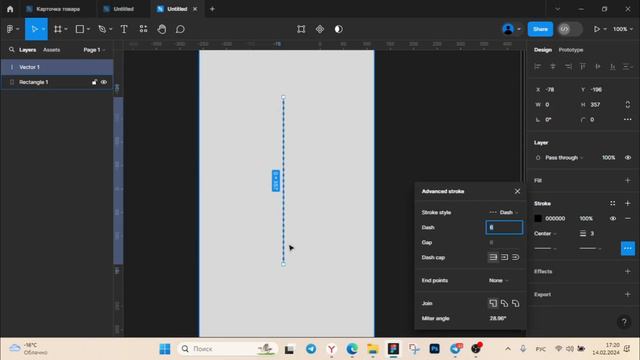The width and height of the screenshot is (640, 360).
Task: Select the Pen tool
Action: click(102, 29)
